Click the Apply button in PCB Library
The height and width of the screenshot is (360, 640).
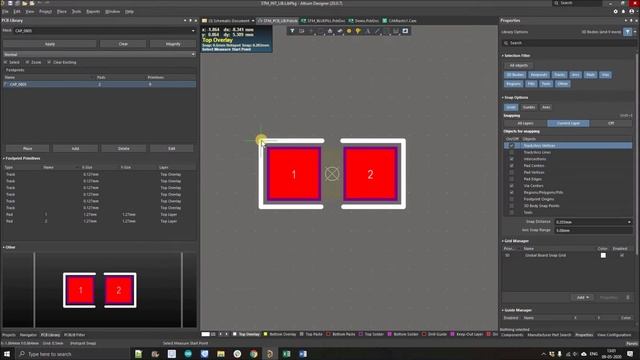50,44
